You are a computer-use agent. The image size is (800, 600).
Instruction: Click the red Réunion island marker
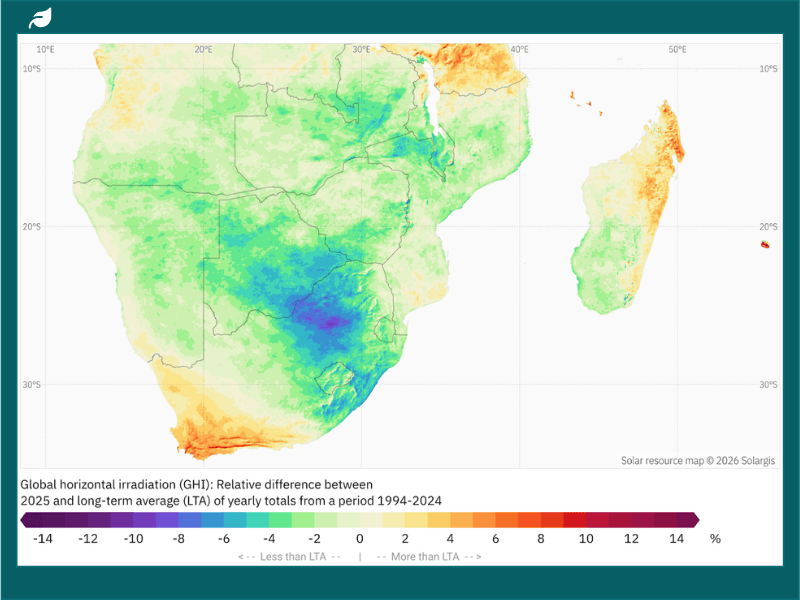[765, 244]
